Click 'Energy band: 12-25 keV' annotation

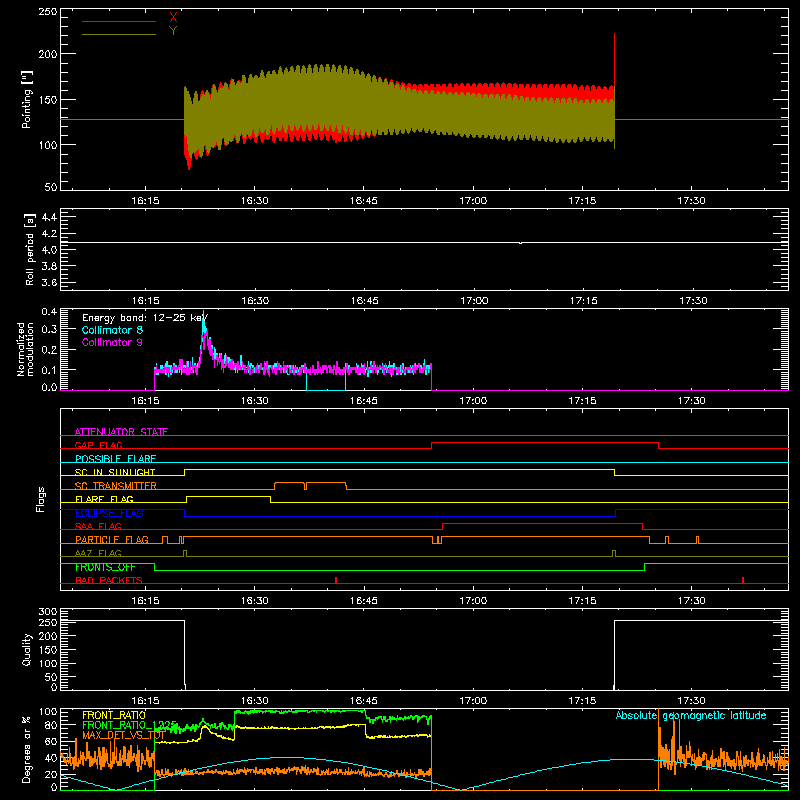(x=145, y=318)
